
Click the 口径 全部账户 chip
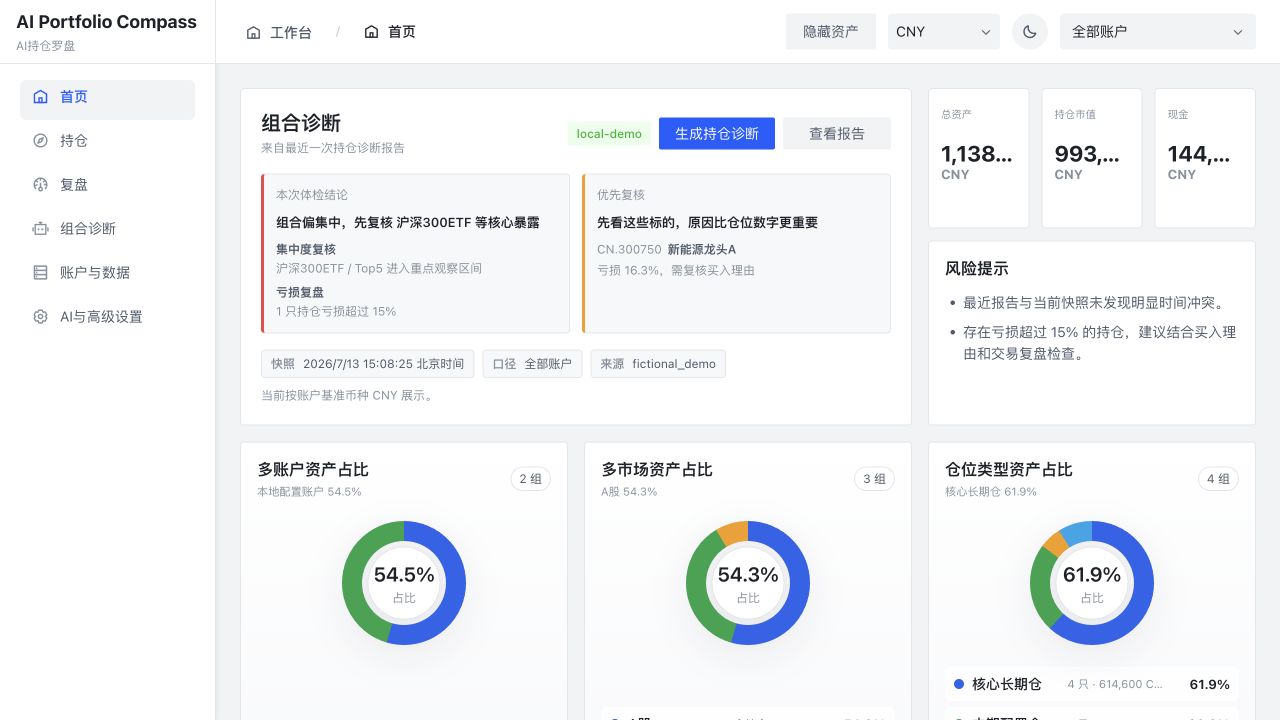tap(532, 364)
